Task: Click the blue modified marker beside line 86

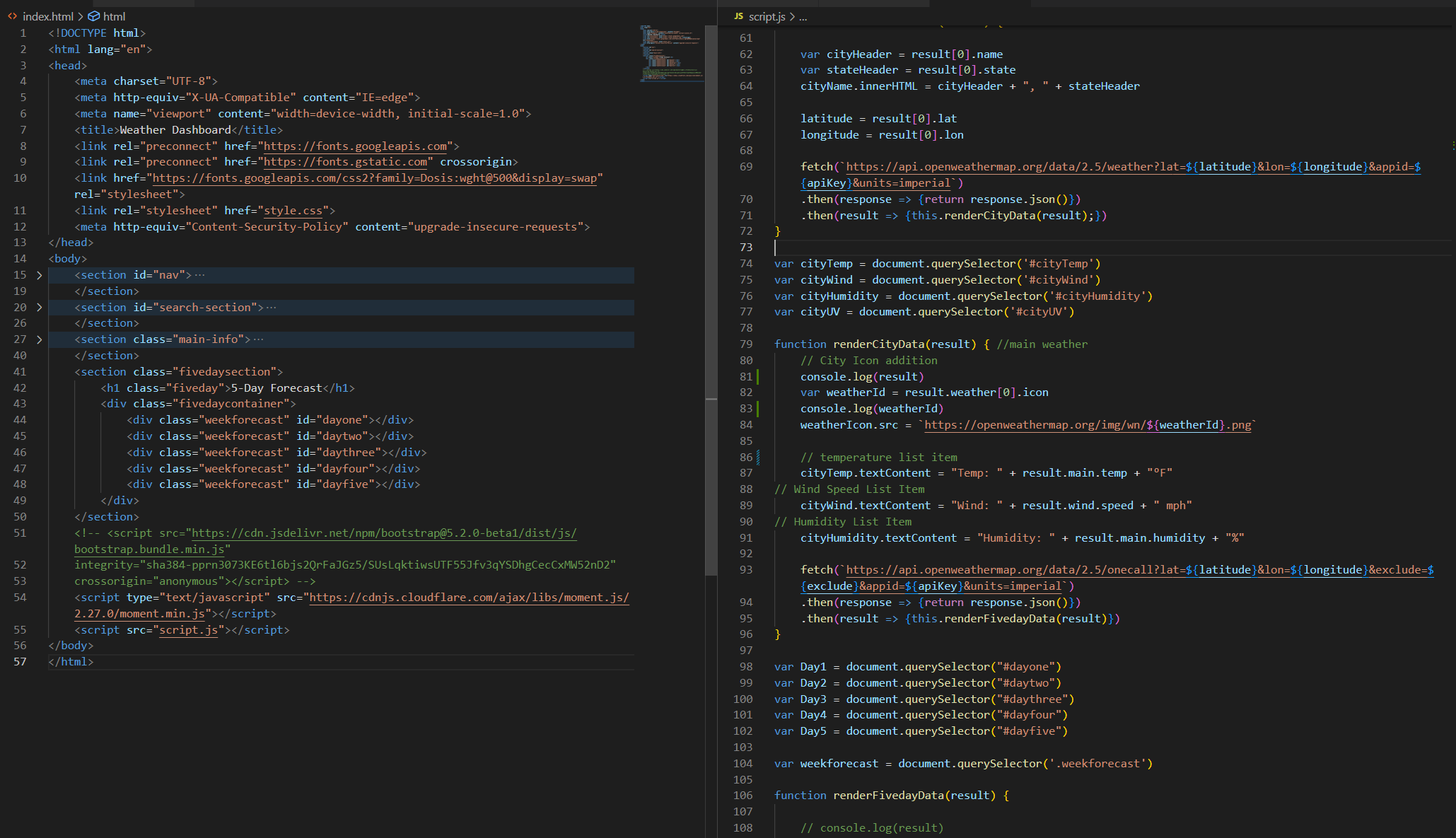Action: (758, 458)
